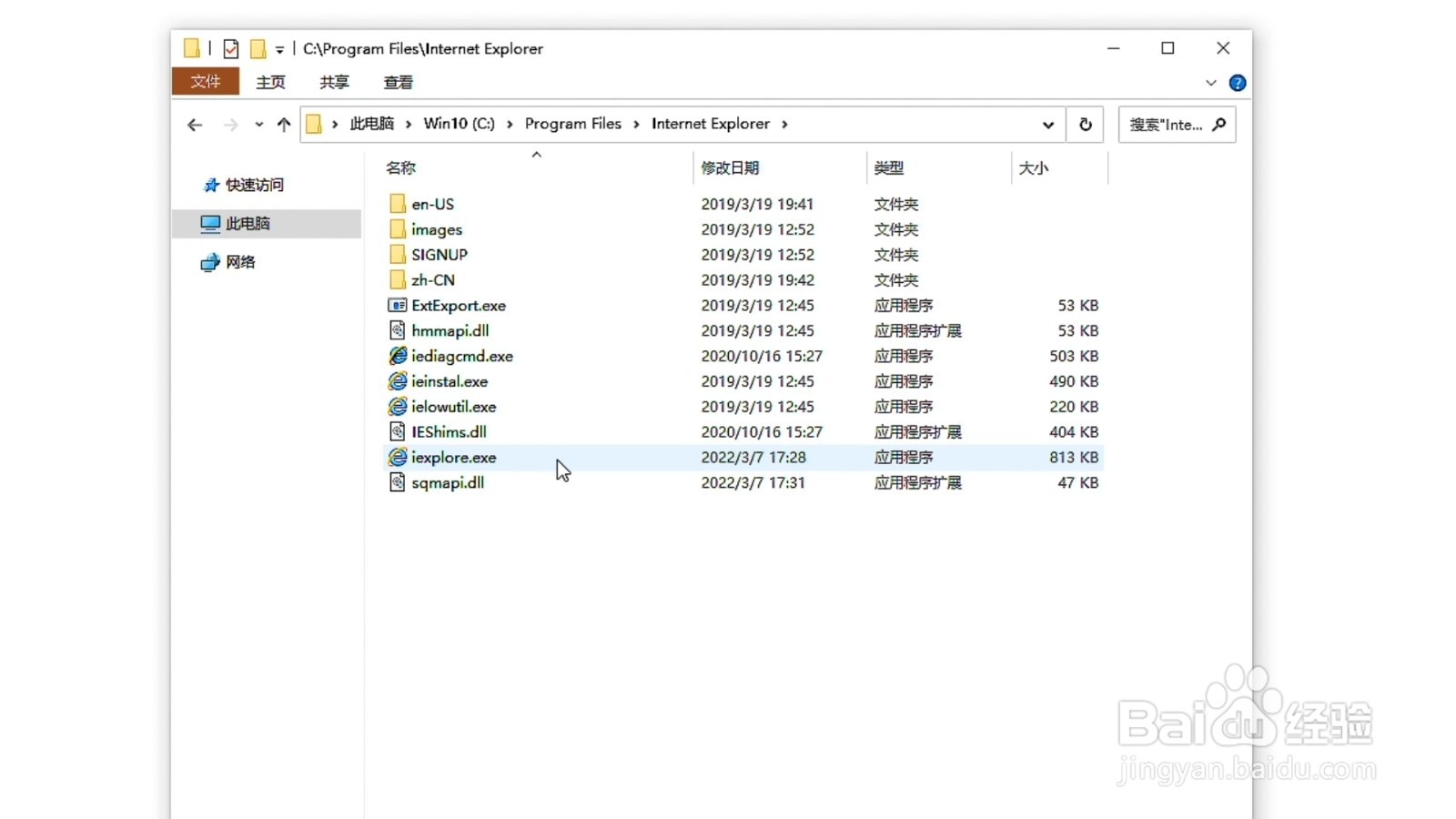
Task: Click the Network icon in sidebar
Action: 210,262
